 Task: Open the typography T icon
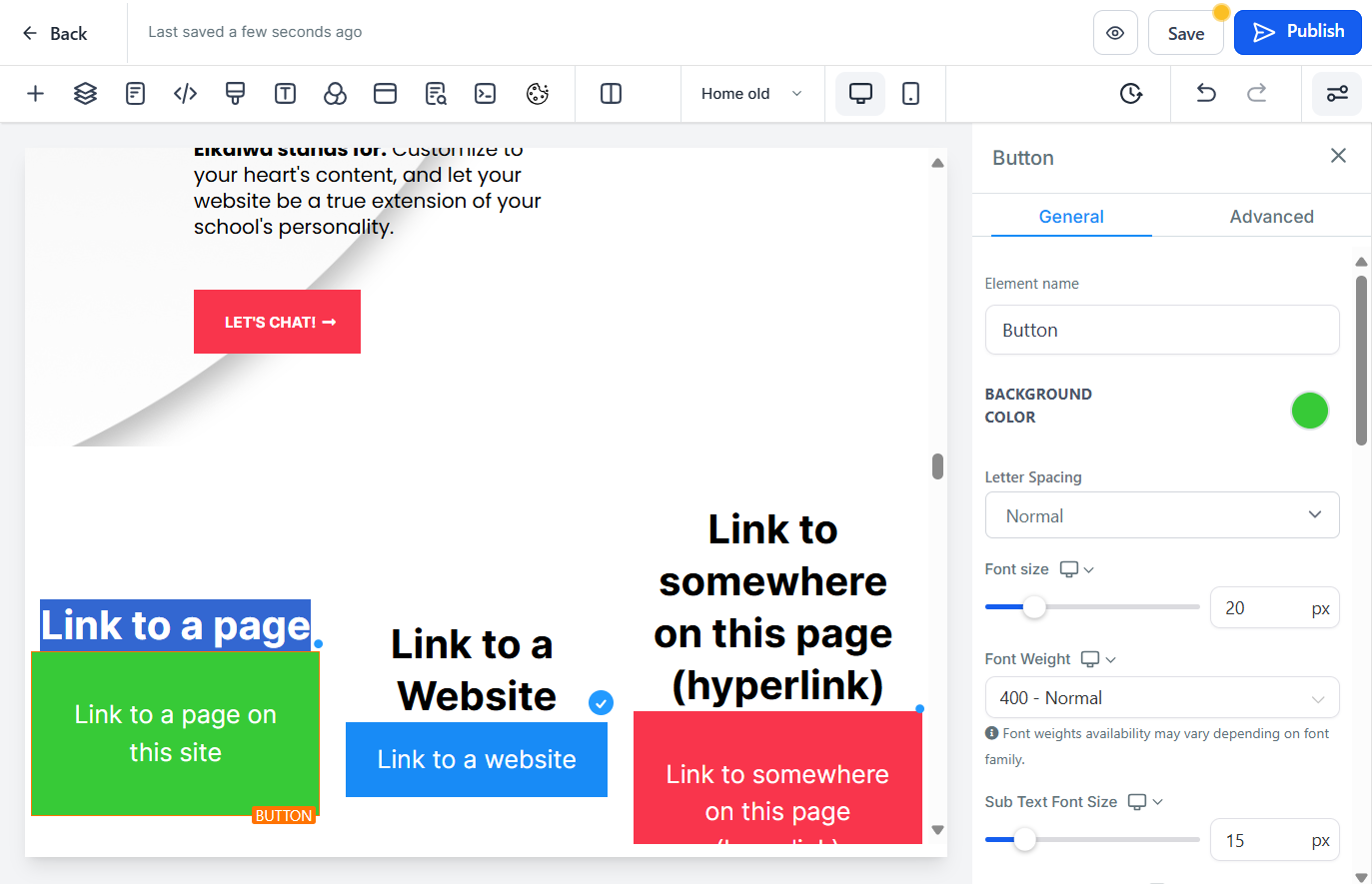point(285,94)
